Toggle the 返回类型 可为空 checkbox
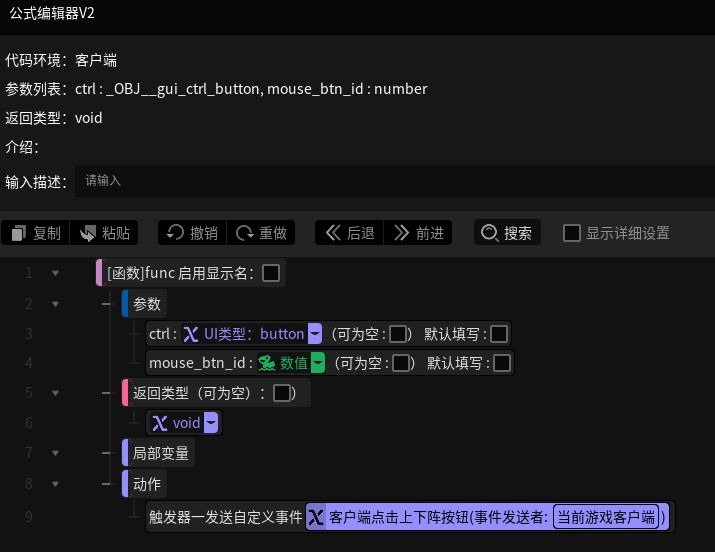The height and width of the screenshot is (552, 715). click(x=281, y=393)
